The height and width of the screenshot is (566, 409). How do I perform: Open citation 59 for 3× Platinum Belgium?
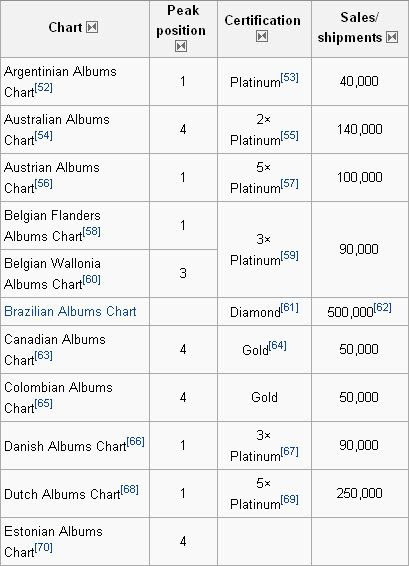289,255
